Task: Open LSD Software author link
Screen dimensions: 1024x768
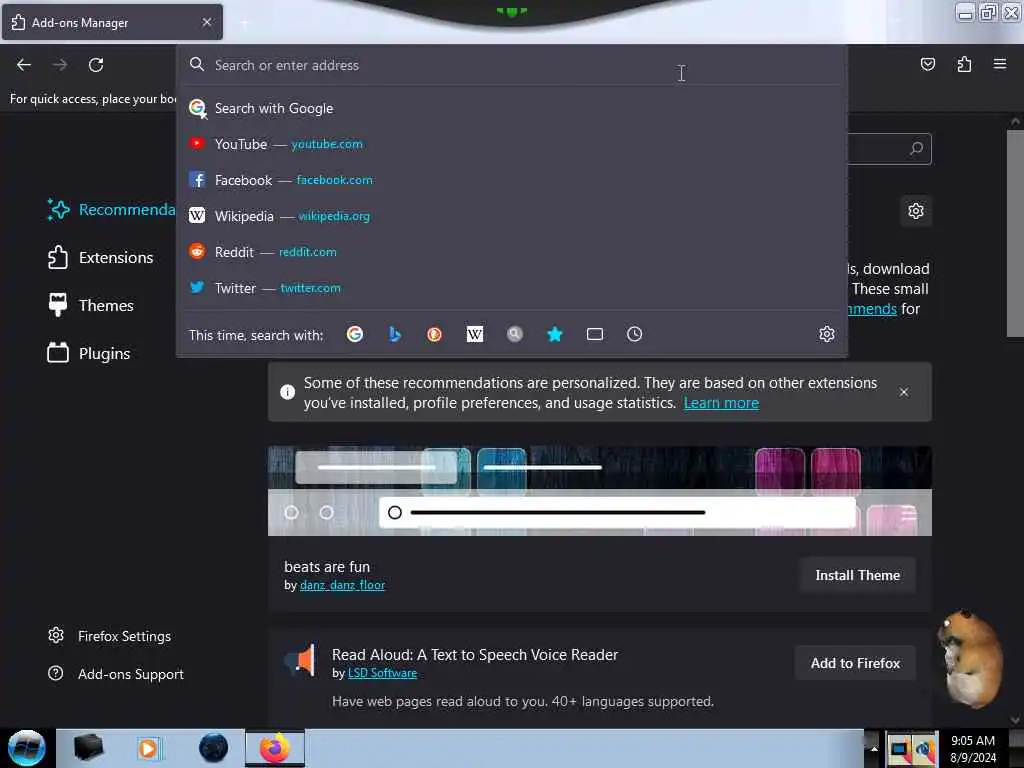Action: pyautogui.click(x=382, y=673)
